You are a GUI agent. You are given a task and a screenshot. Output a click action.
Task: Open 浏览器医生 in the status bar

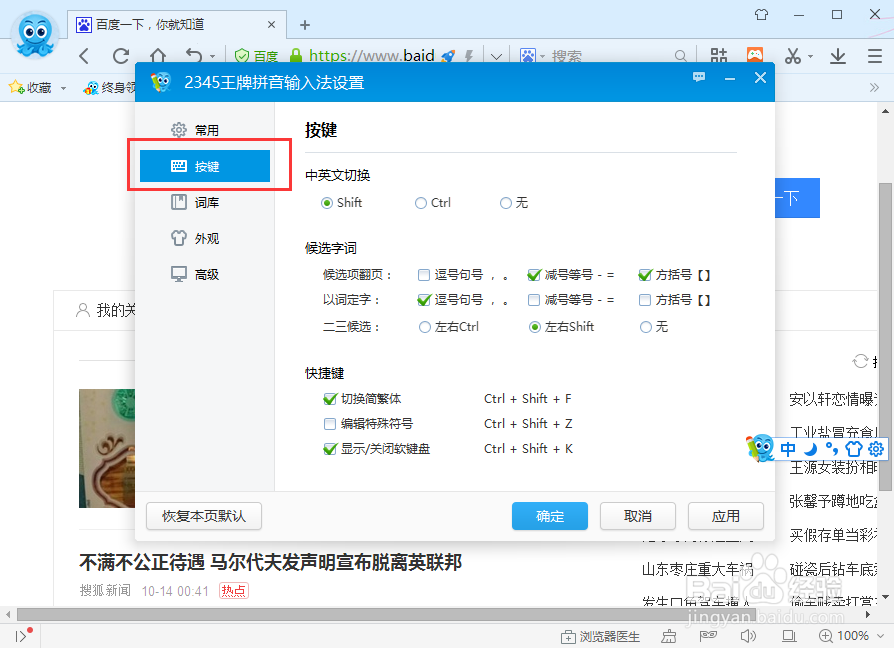click(x=600, y=636)
